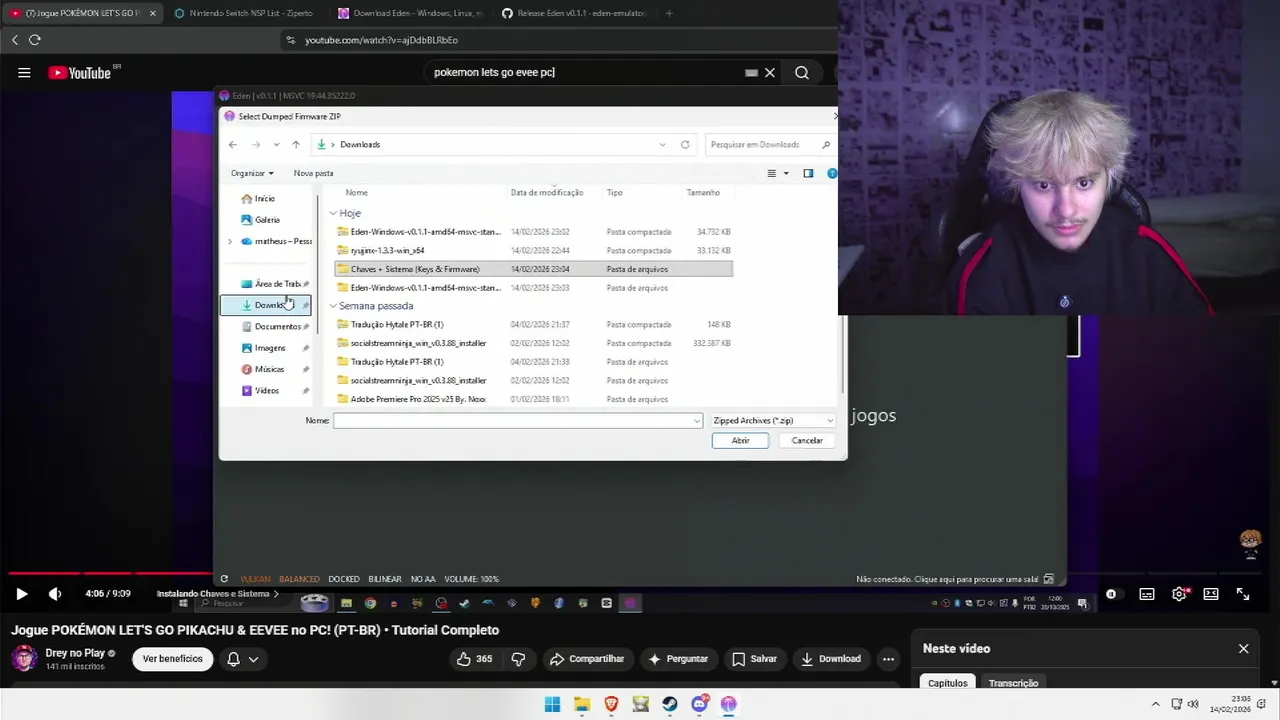Click the Cancelar button
Viewport: 1280px width, 720px height.
tap(807, 441)
